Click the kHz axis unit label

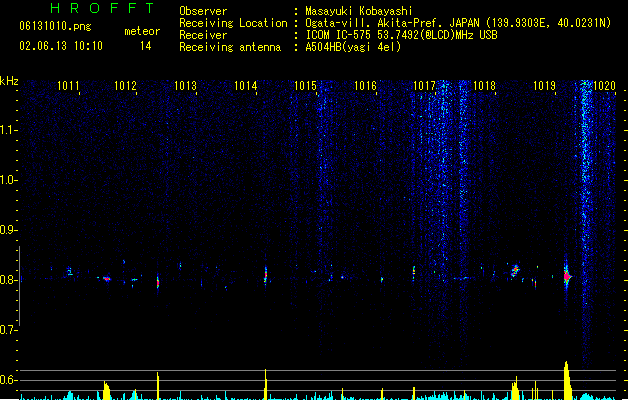pyautogui.click(x=9, y=81)
